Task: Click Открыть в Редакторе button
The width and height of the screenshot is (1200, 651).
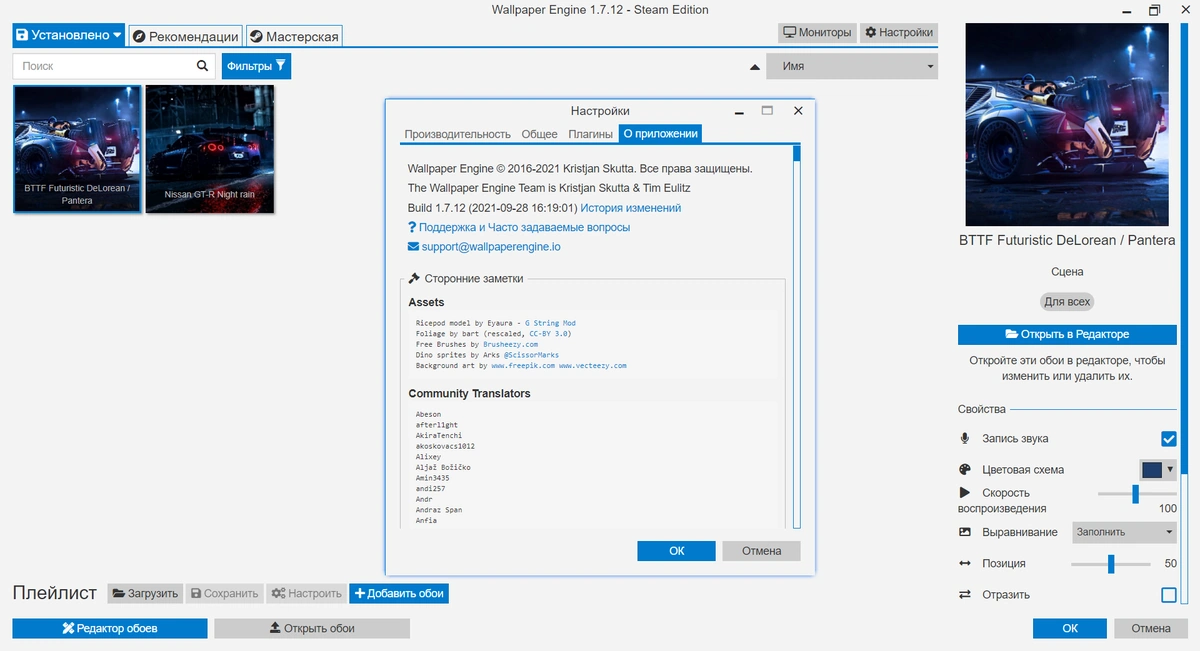Action: 1067,334
